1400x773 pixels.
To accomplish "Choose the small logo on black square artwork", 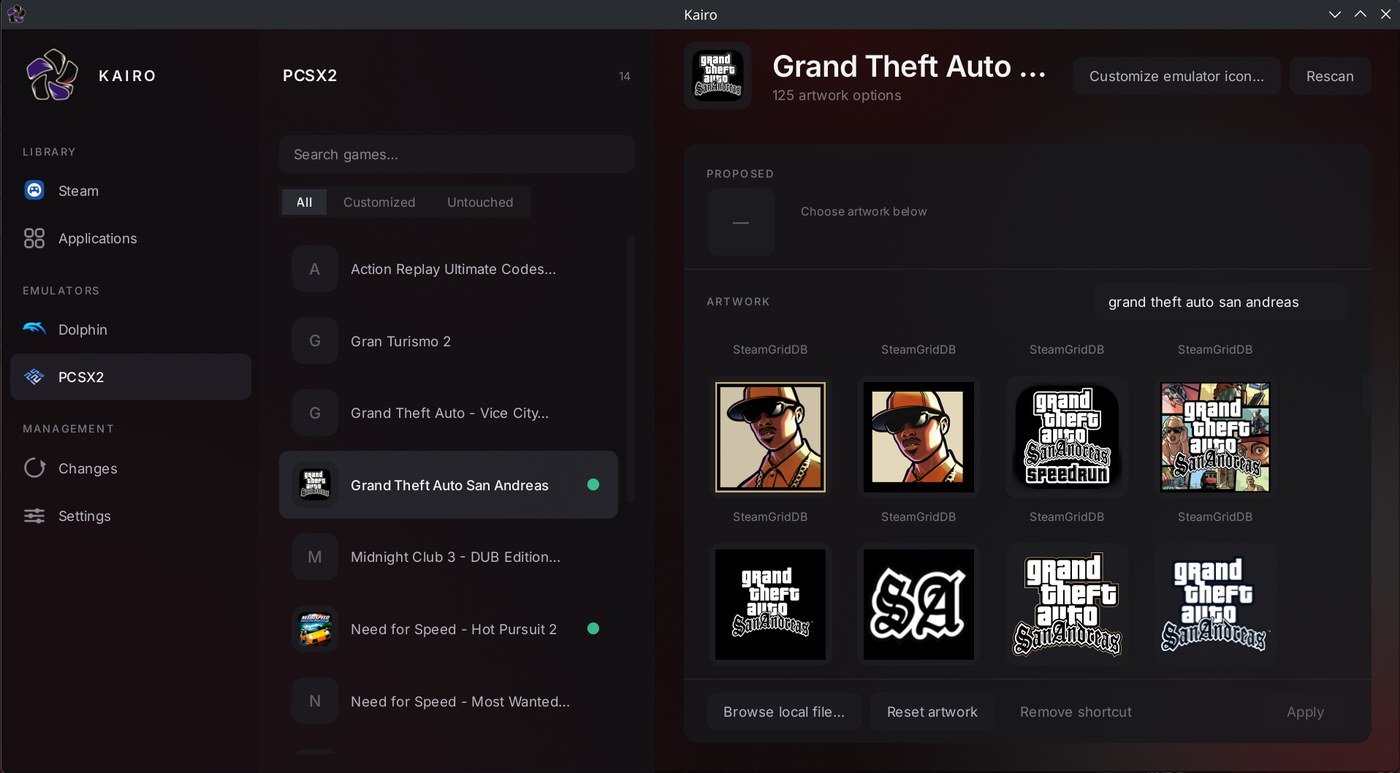I will 770,604.
